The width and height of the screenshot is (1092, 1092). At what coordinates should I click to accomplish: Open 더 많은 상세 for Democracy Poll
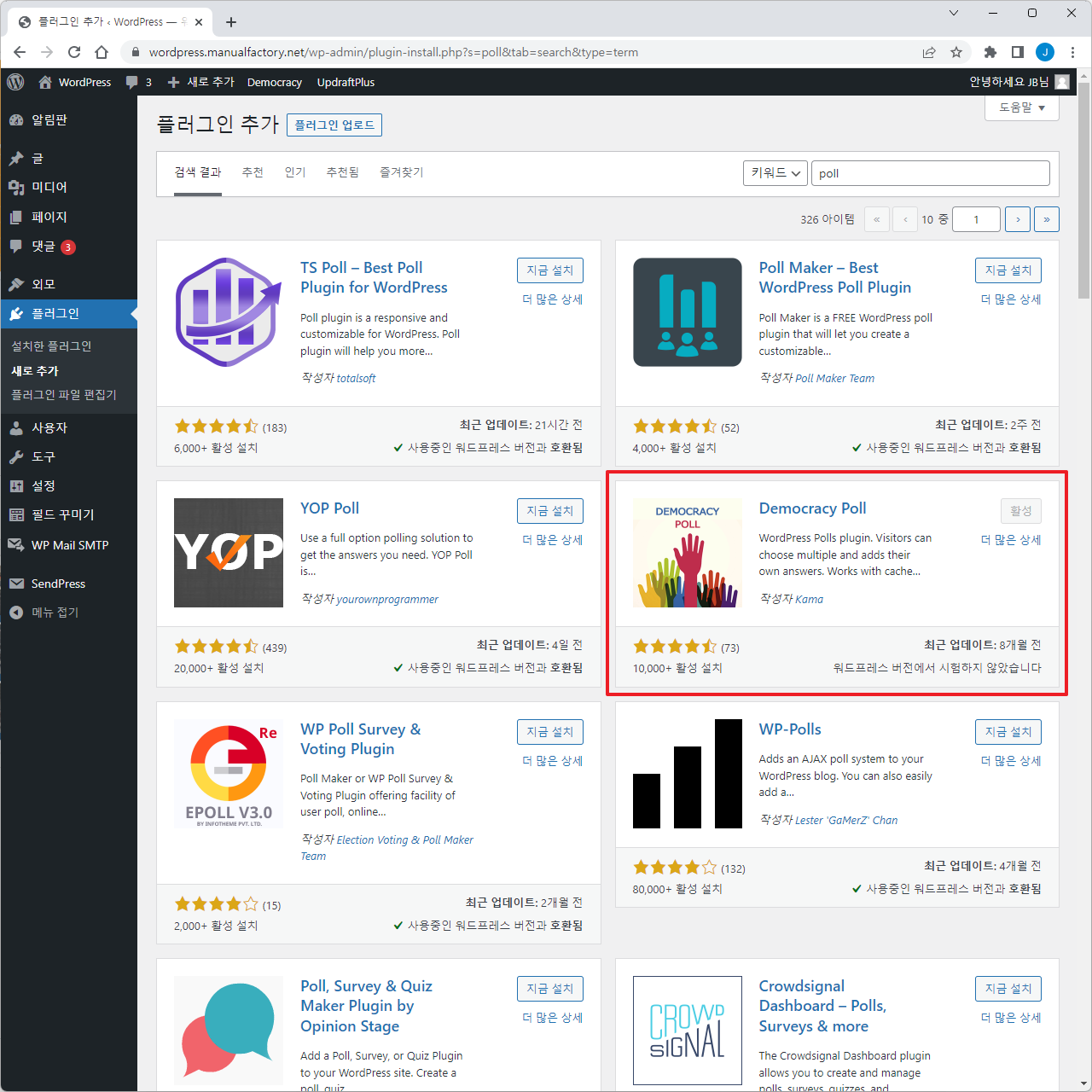pos(1011,540)
